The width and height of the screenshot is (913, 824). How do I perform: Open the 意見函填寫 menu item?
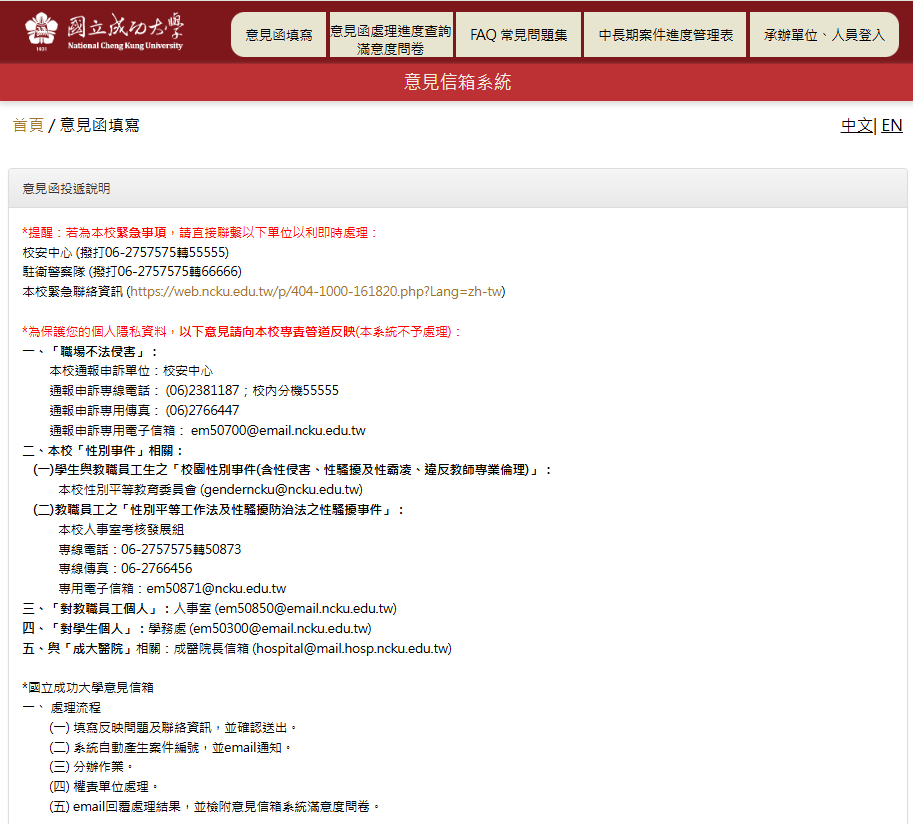(278, 35)
